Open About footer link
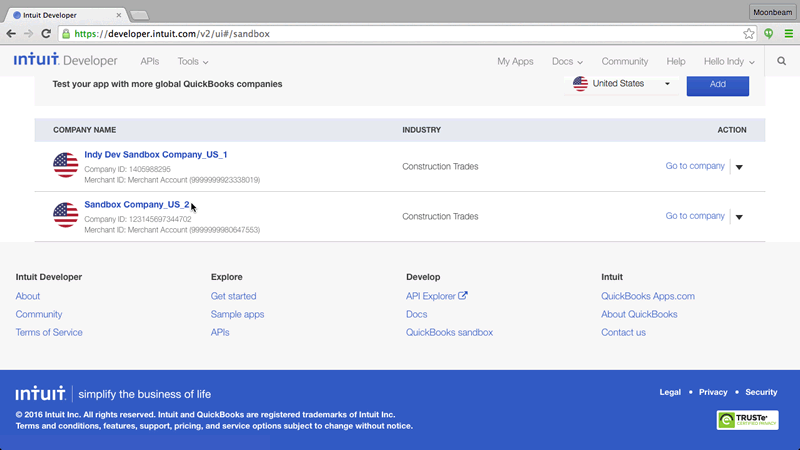Image resolution: width=800 pixels, height=450 pixels. 28,296
